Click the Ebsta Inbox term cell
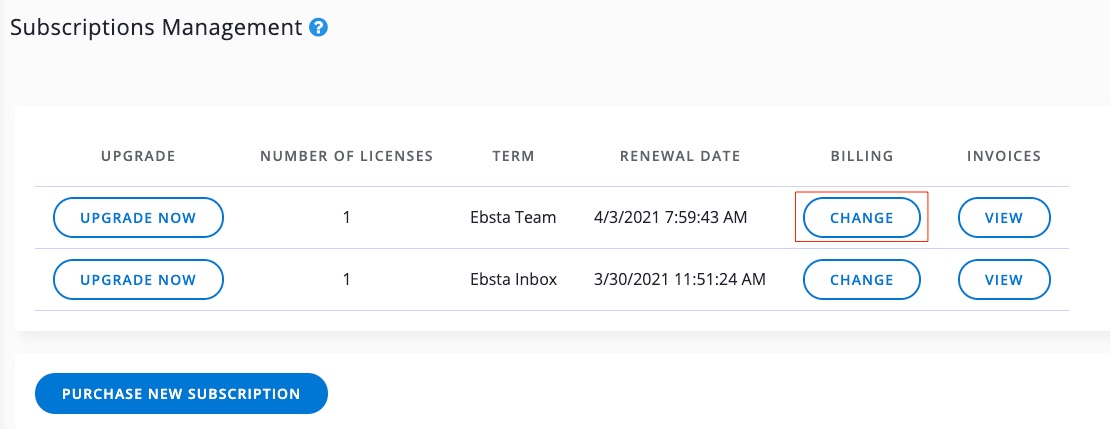The height and width of the screenshot is (429, 1110). tap(514, 280)
